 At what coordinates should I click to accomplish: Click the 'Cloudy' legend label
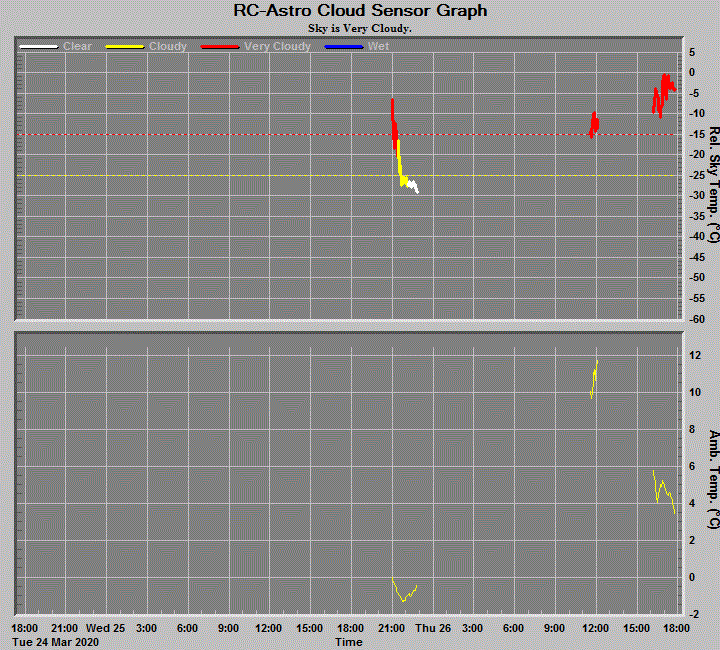coord(168,46)
